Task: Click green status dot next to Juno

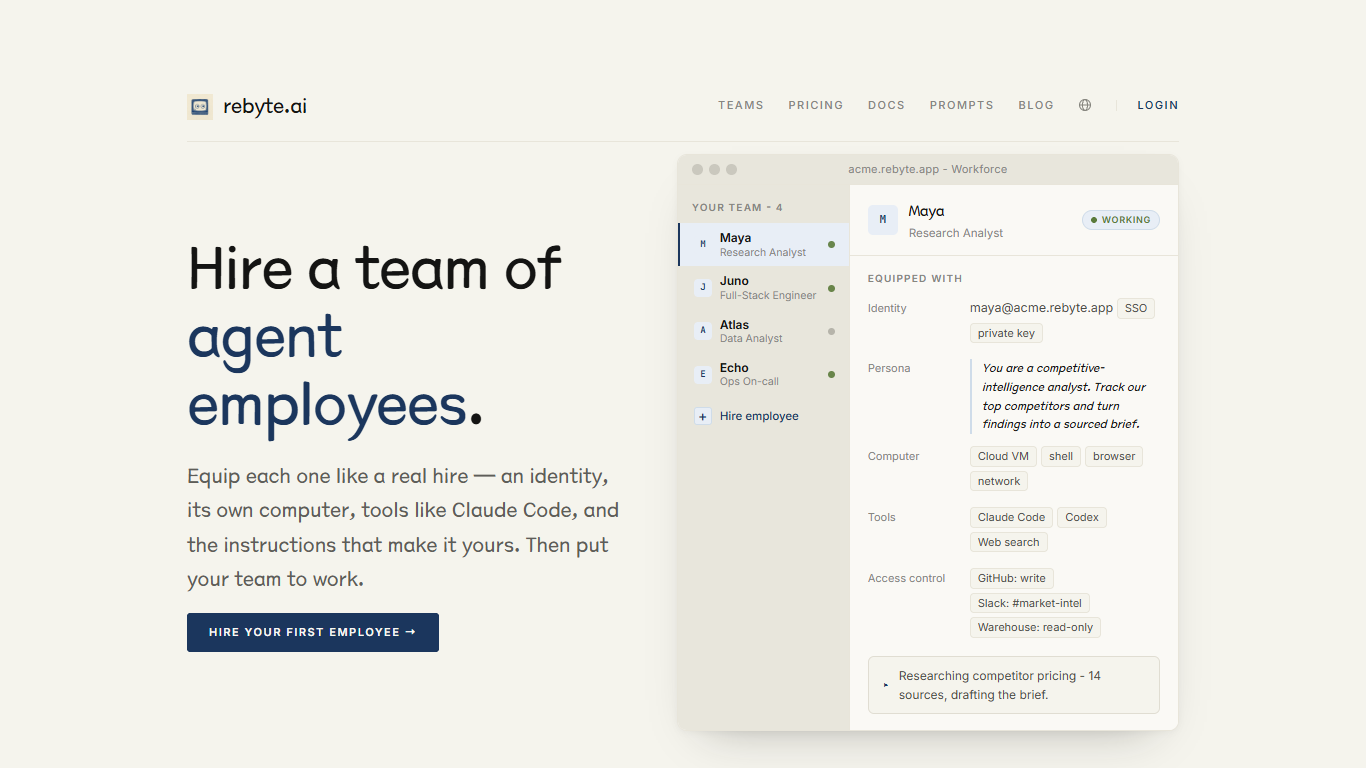Action: pos(831,288)
